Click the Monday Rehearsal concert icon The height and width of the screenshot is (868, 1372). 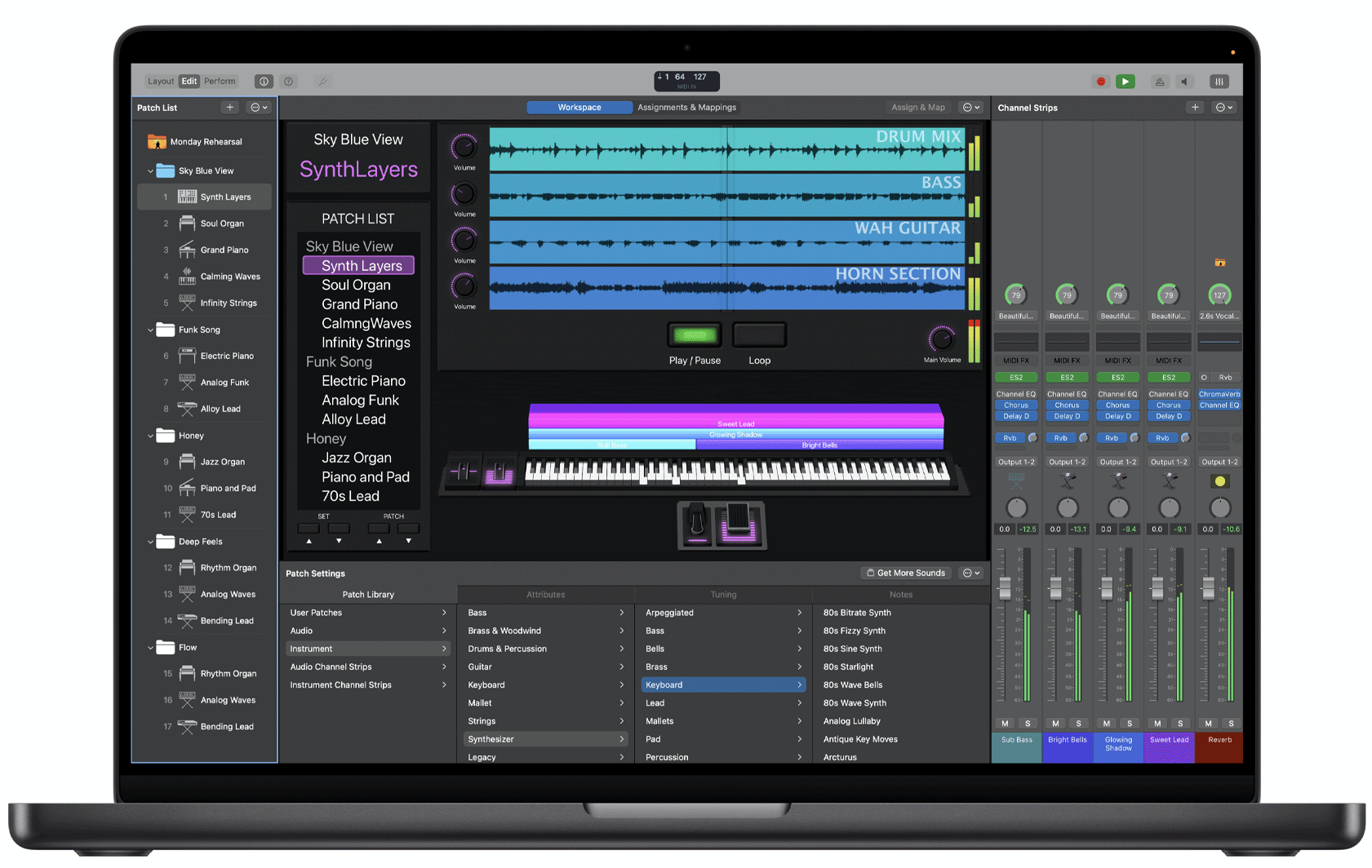tap(157, 140)
